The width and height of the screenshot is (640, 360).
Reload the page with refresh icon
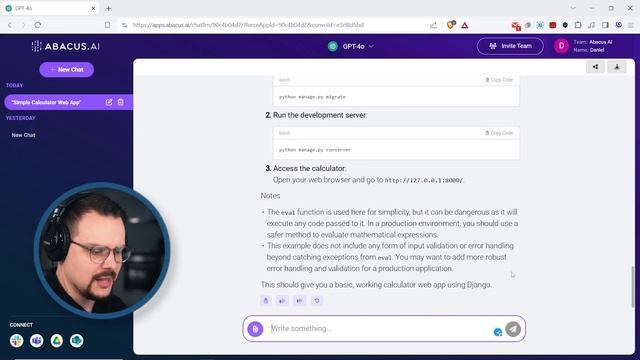(38, 25)
